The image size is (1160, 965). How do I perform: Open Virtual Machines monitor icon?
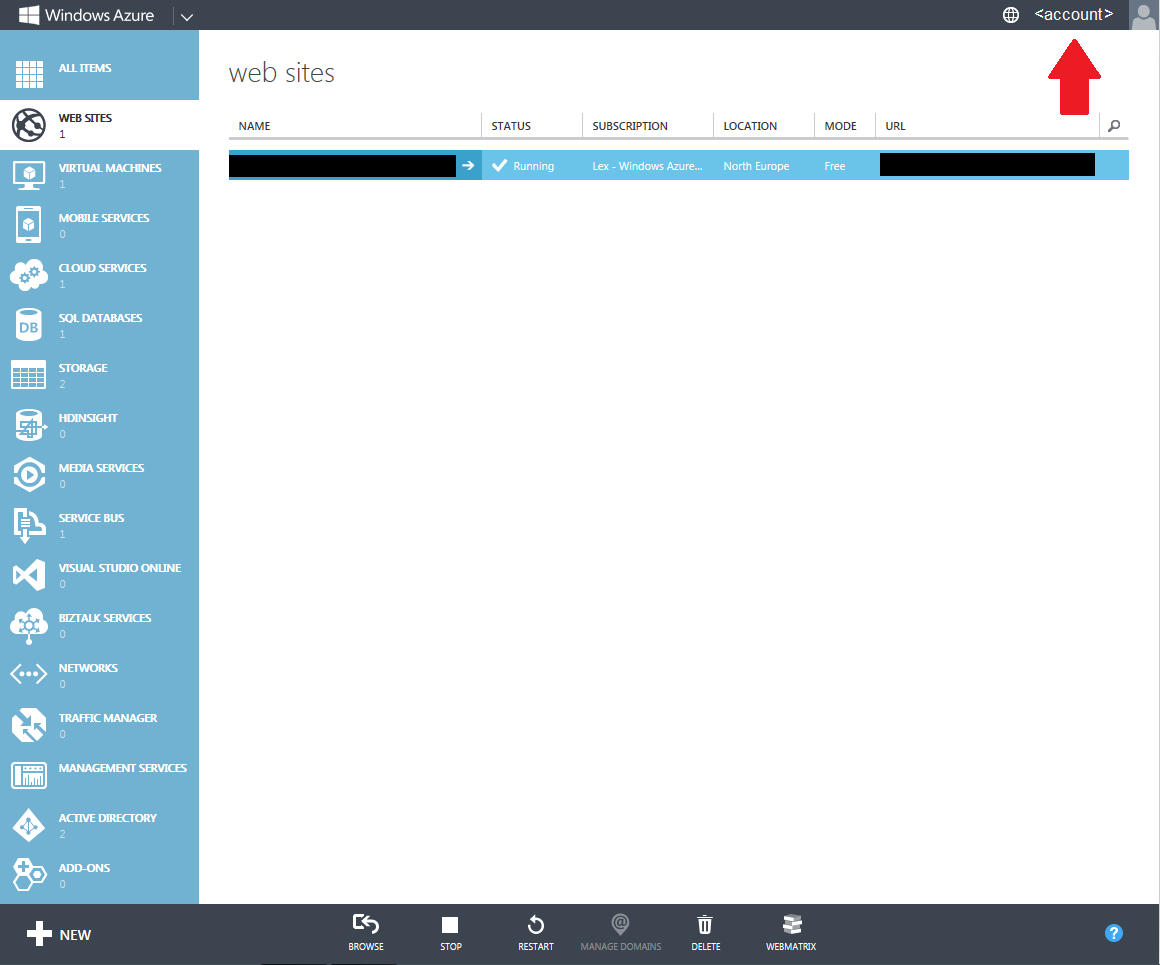[29, 175]
